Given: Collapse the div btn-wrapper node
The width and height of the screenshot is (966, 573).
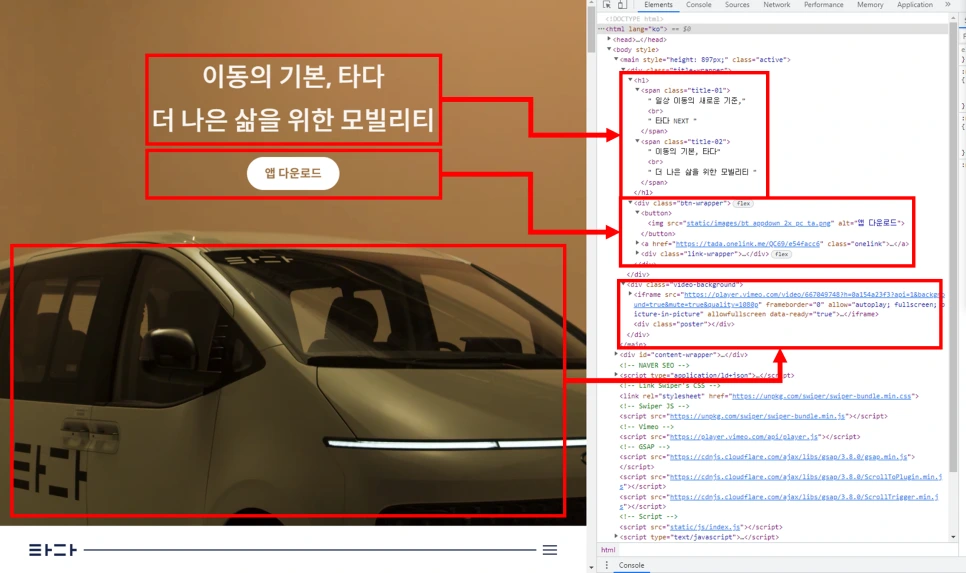Looking at the screenshot, I should (630, 203).
